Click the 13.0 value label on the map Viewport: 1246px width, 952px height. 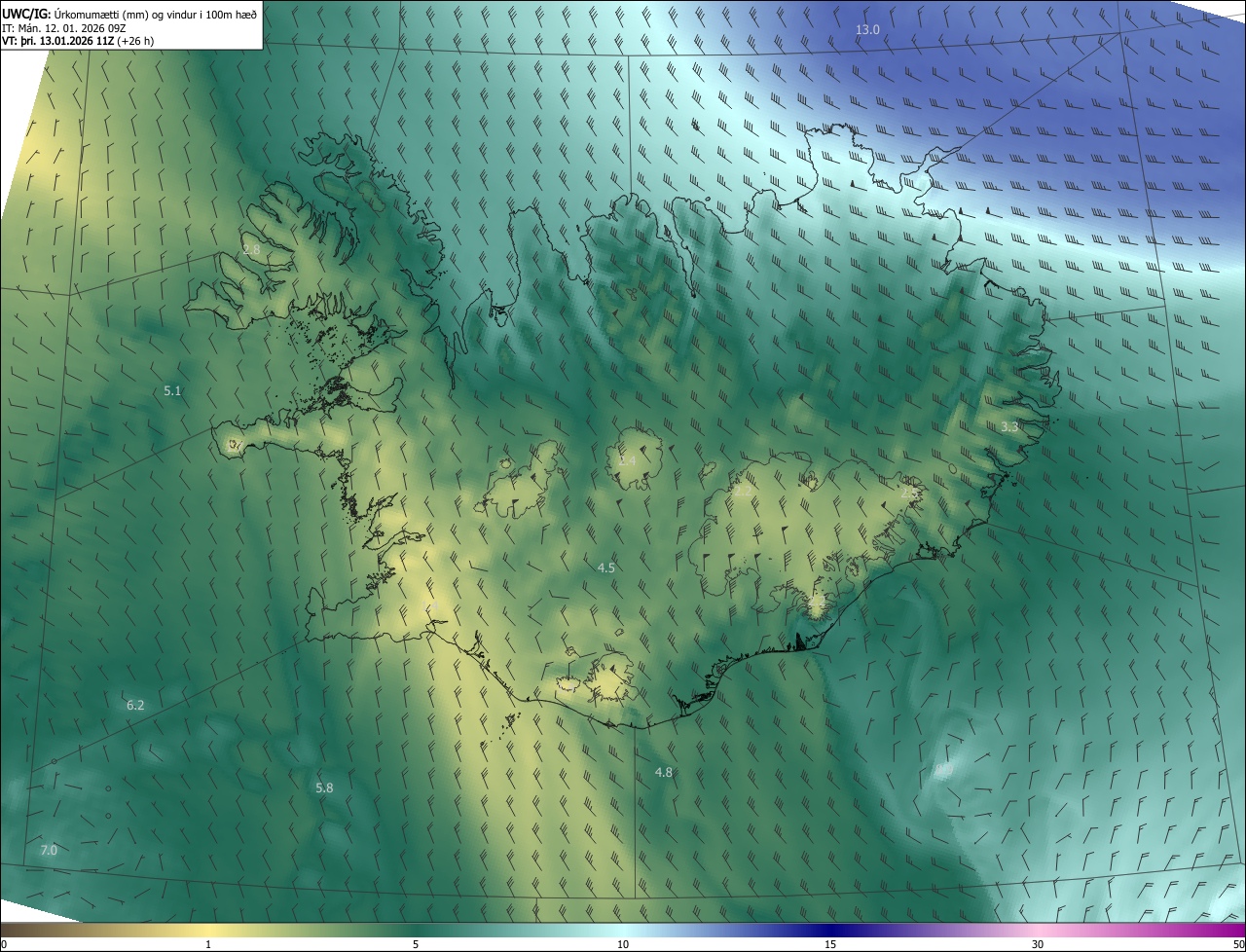(x=867, y=30)
